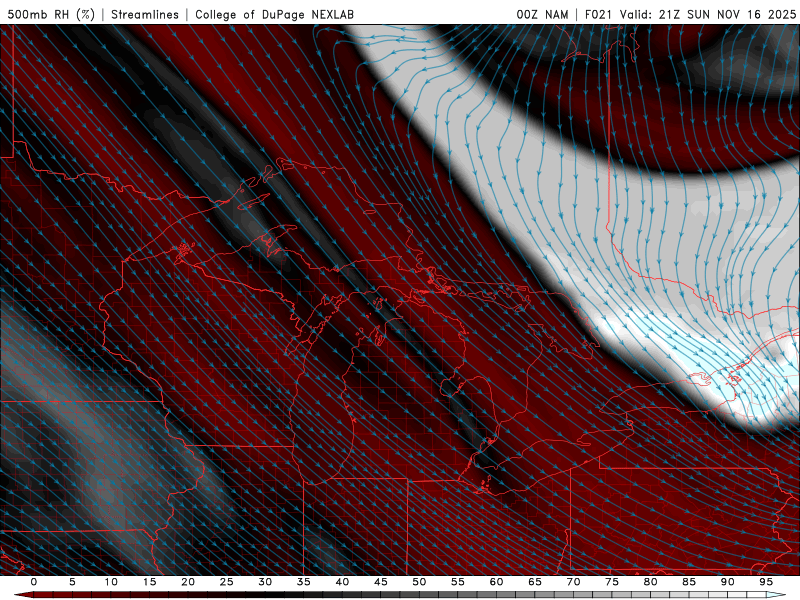The image size is (800, 600).
Task: Click the '20' label on the legend
Action: (x=188, y=582)
